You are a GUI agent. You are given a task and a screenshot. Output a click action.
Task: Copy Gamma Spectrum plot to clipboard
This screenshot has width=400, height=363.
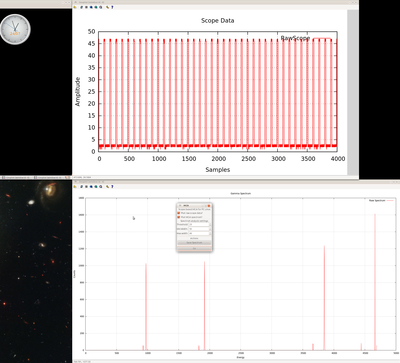pos(74,186)
